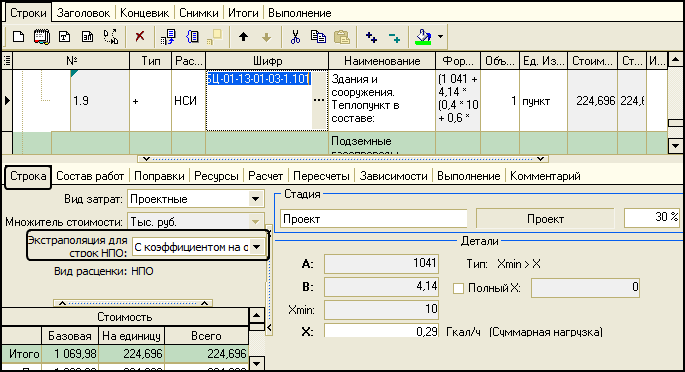Copy using the two-pages icon
This screenshot has width=685, height=372.
tap(318, 37)
